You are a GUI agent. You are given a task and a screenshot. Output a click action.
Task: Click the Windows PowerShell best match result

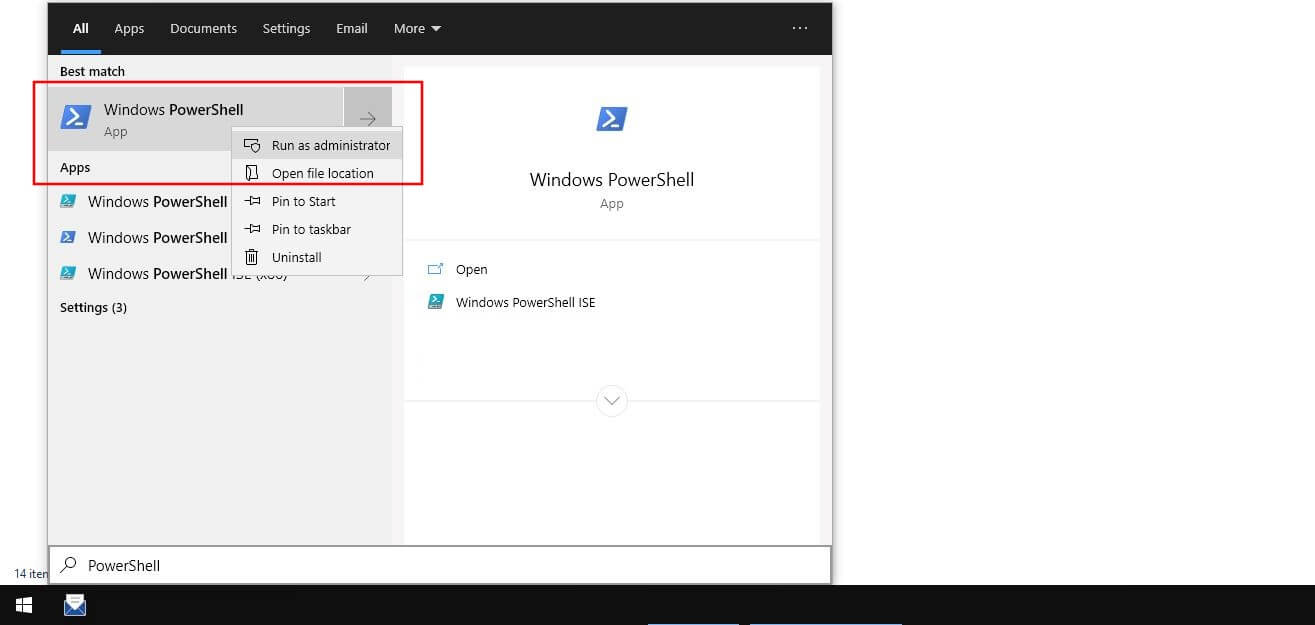click(196, 119)
